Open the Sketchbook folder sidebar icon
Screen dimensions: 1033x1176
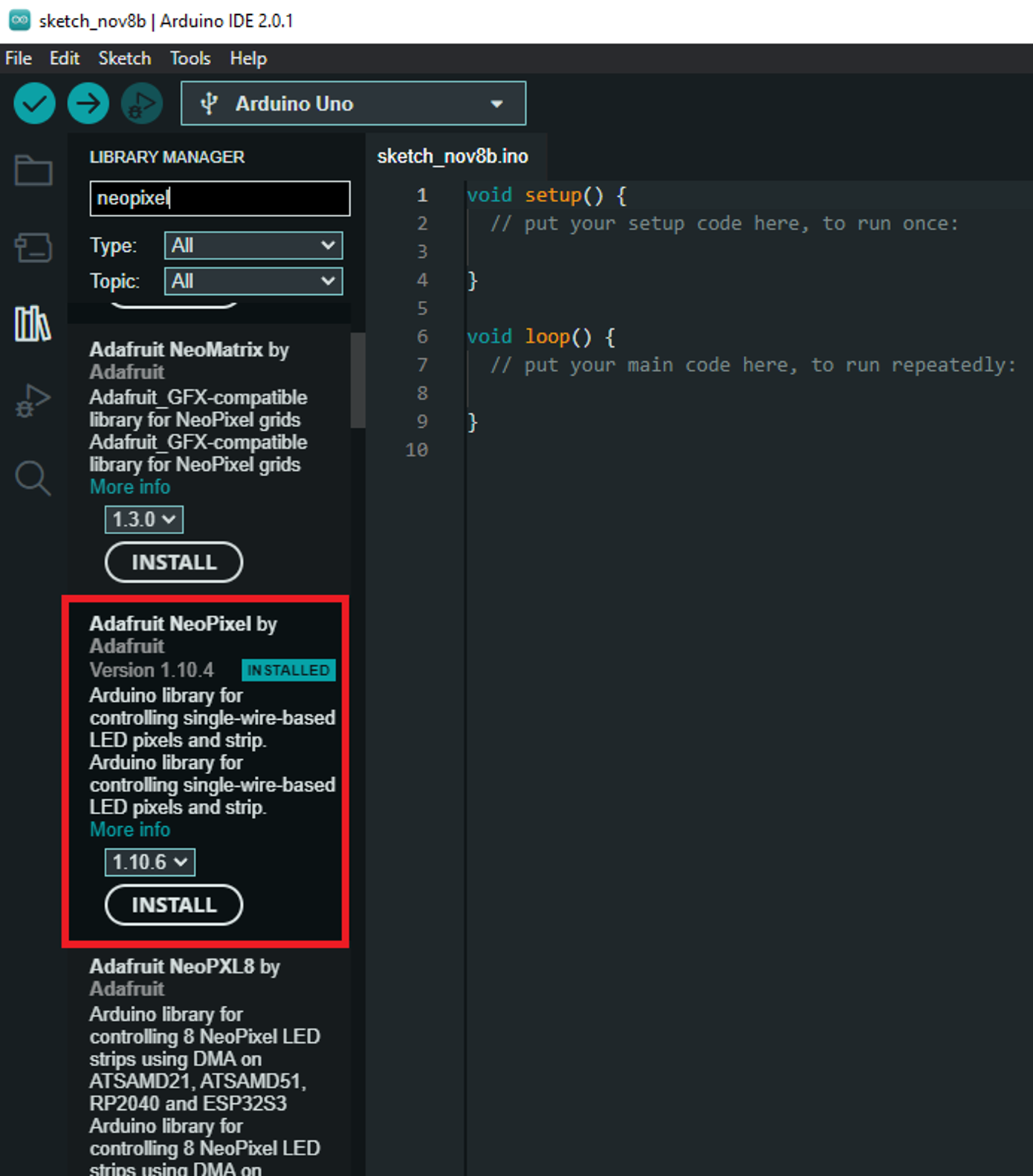coord(33,171)
